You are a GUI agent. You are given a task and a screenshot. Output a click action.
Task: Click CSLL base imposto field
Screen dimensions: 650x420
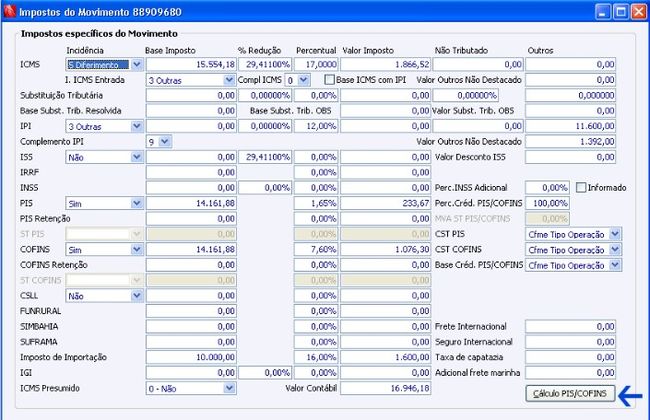pos(191,296)
